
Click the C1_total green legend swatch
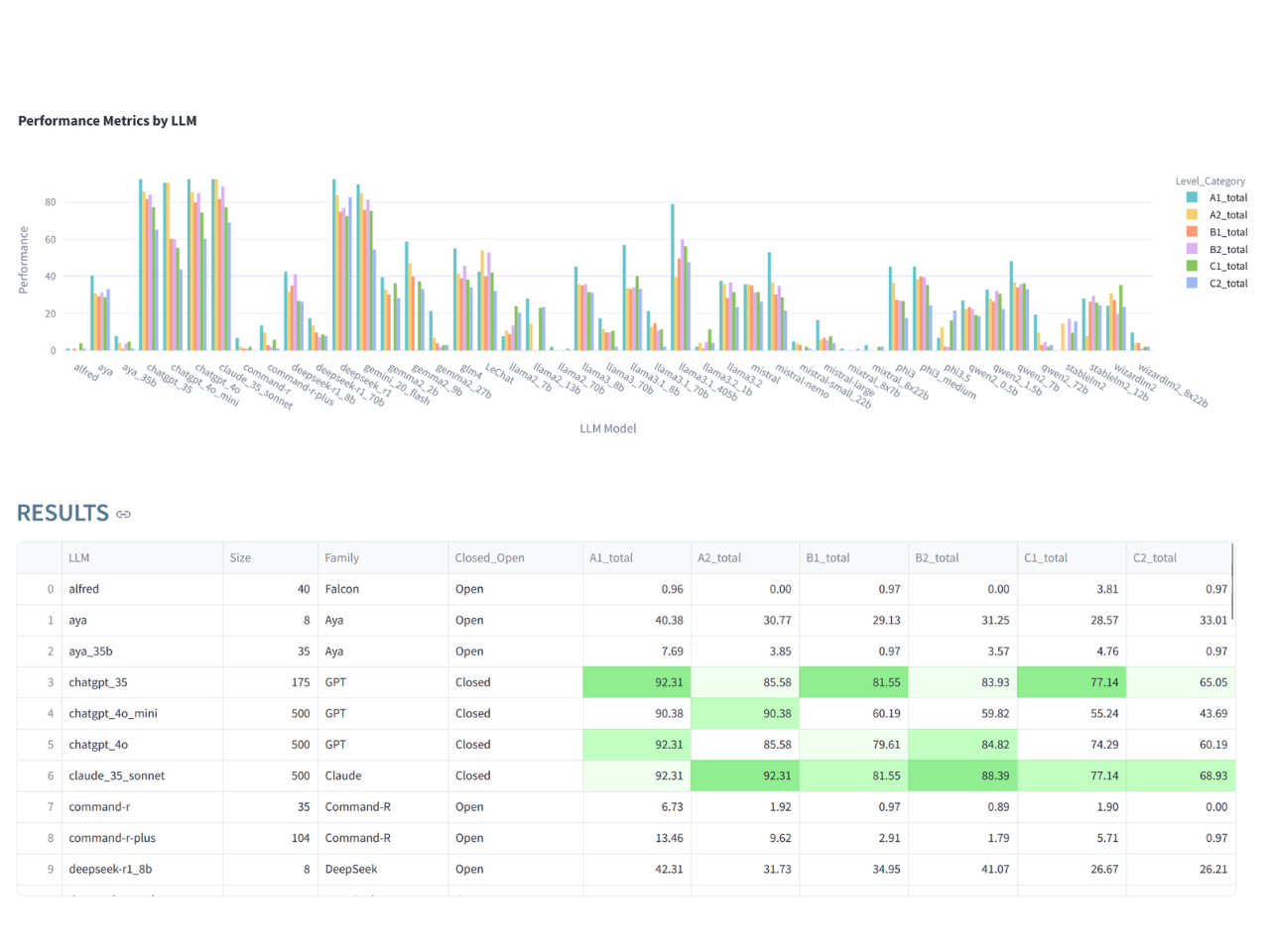pyautogui.click(x=1192, y=266)
